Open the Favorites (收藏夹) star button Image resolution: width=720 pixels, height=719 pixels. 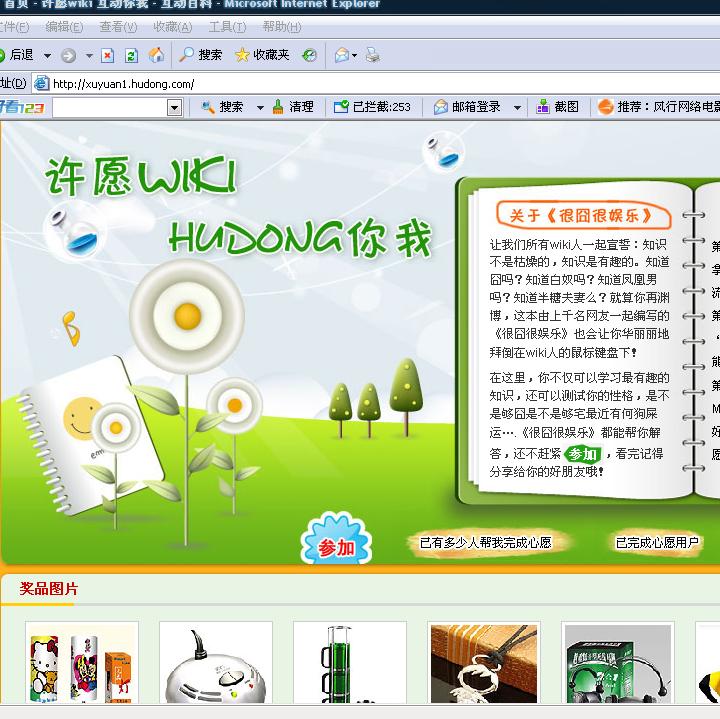click(262, 55)
